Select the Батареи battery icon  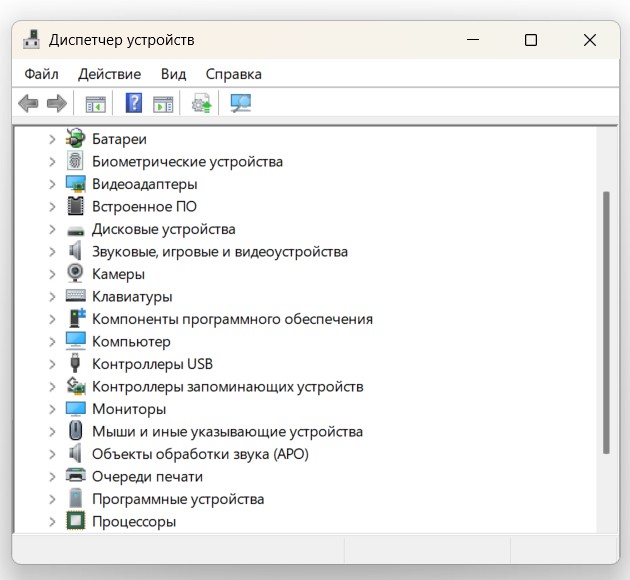[76, 139]
